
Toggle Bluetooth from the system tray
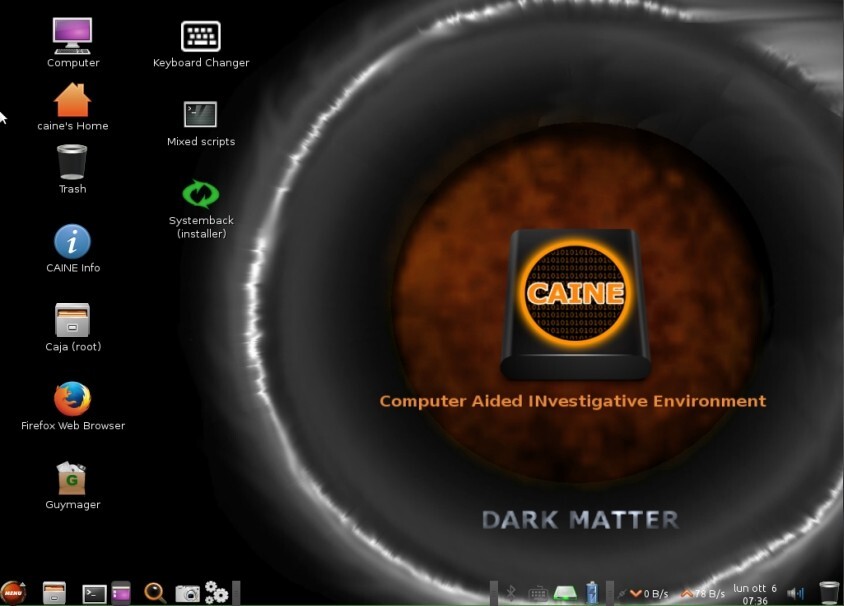pyautogui.click(x=513, y=591)
